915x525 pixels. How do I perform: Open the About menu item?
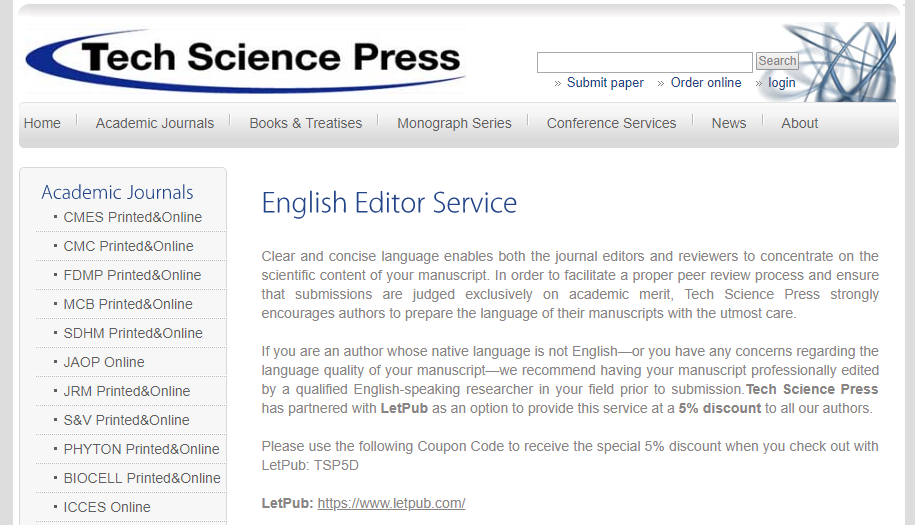pyautogui.click(x=799, y=123)
